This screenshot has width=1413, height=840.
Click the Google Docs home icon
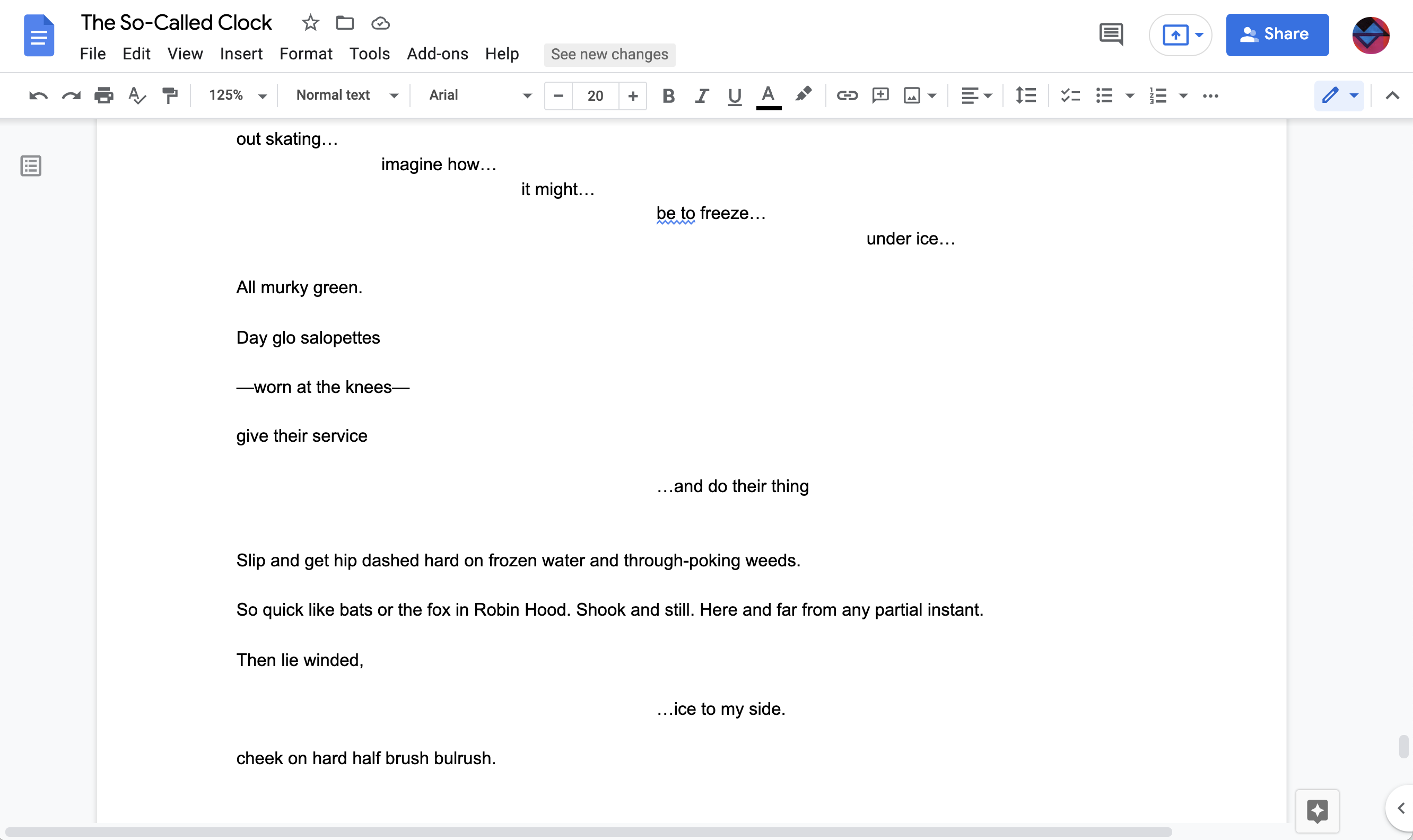tap(39, 36)
